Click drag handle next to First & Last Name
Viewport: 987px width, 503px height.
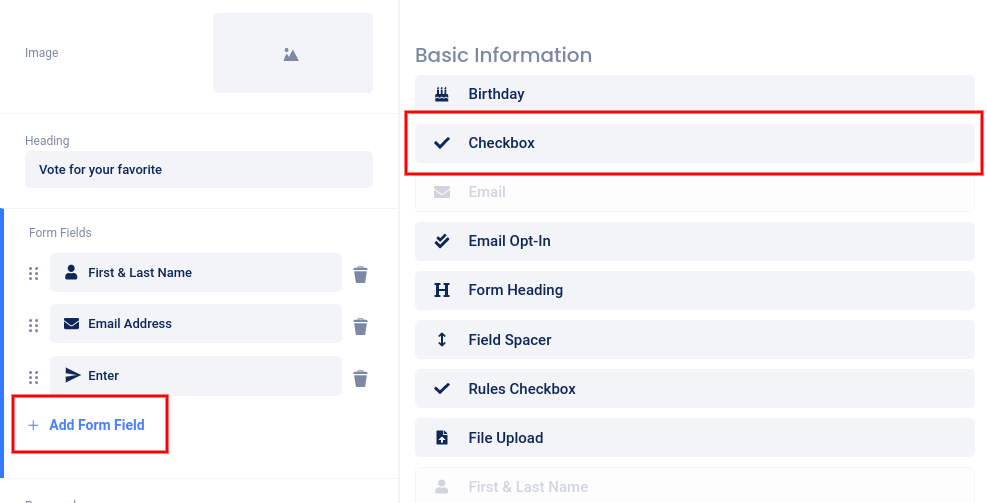33,273
